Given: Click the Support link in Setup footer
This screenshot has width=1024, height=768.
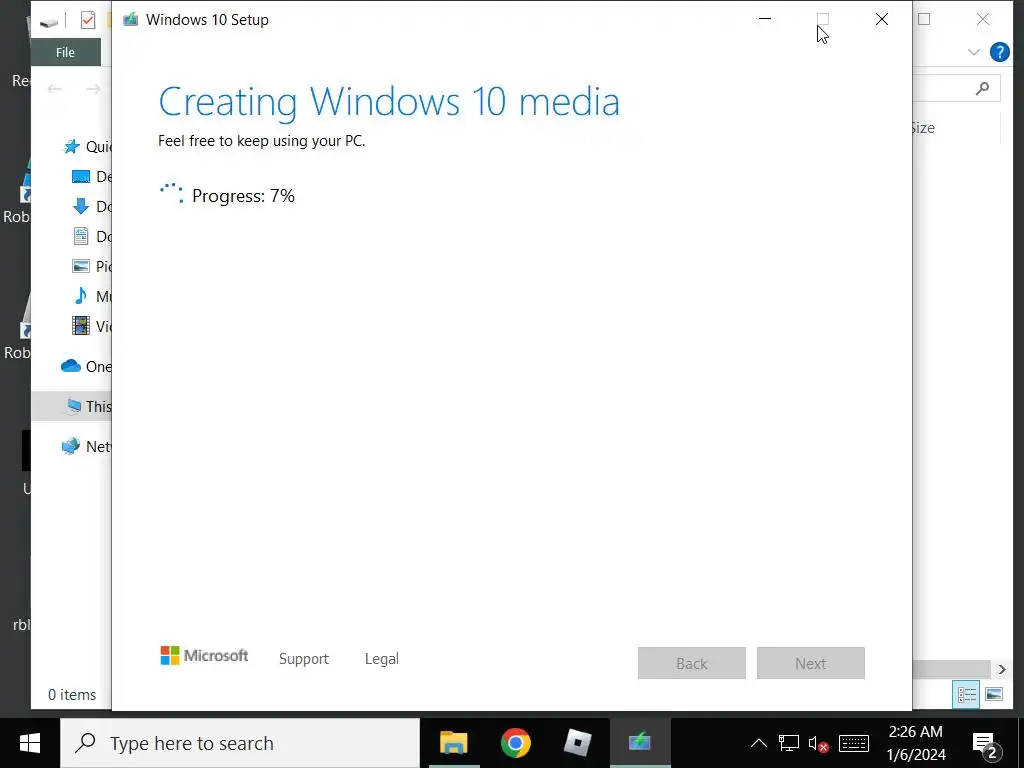Looking at the screenshot, I should pyautogui.click(x=304, y=659).
